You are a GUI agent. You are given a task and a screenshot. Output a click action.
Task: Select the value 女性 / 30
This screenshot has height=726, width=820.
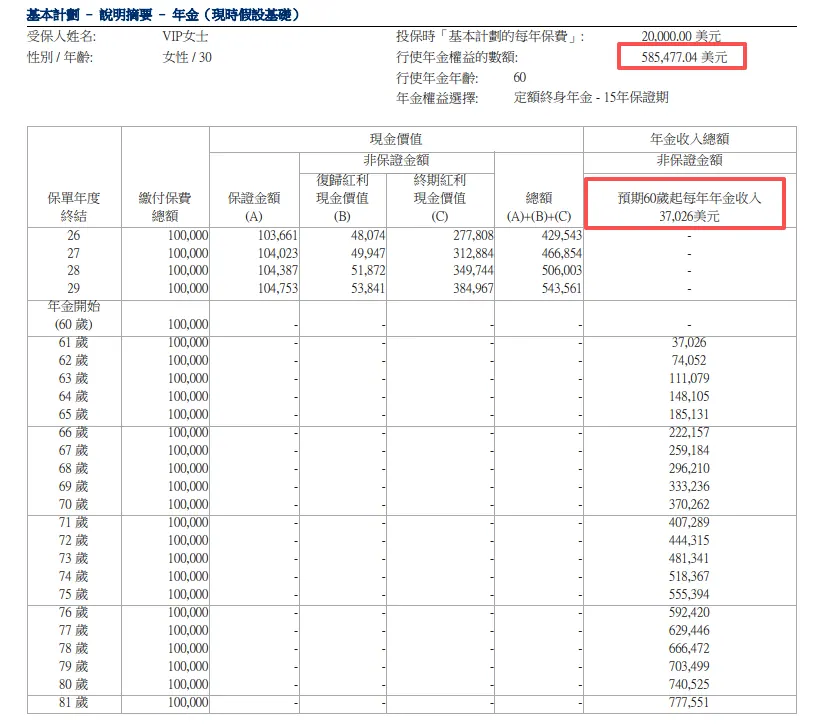[187, 57]
